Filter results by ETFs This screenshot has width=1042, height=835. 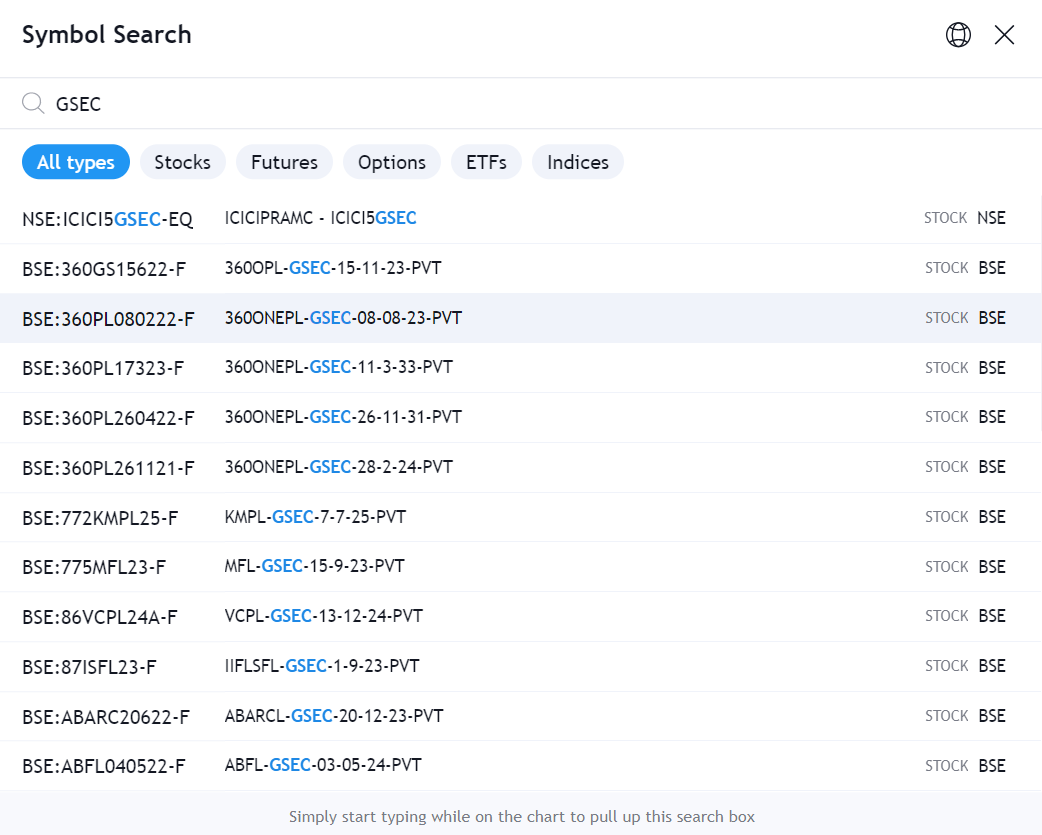point(486,162)
